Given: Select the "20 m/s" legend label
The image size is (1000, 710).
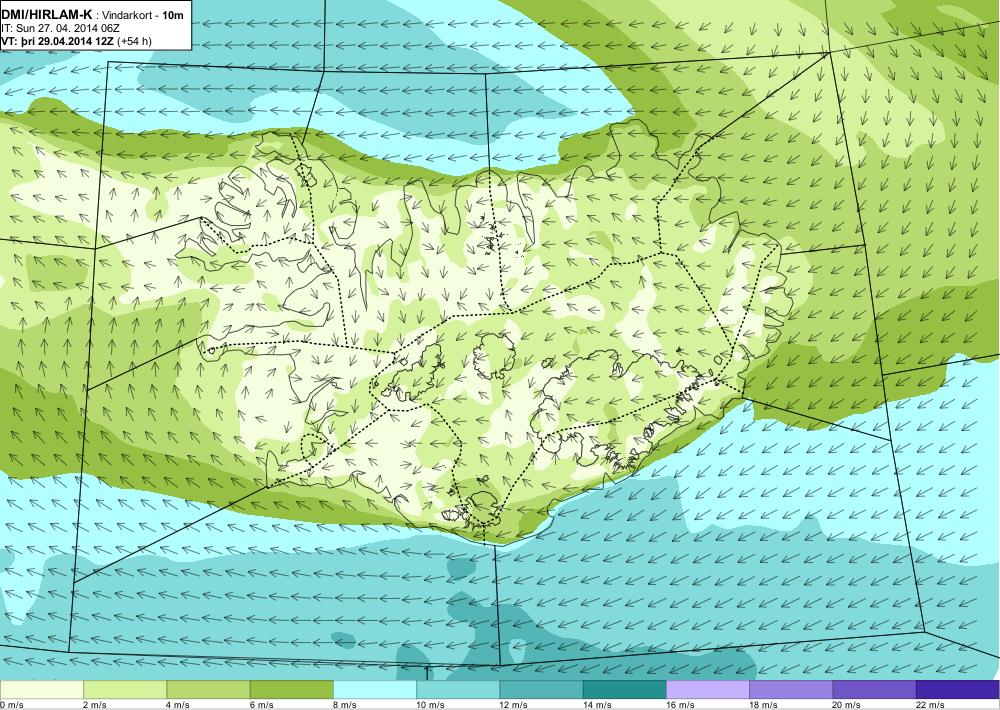Looking at the screenshot, I should (x=847, y=705).
